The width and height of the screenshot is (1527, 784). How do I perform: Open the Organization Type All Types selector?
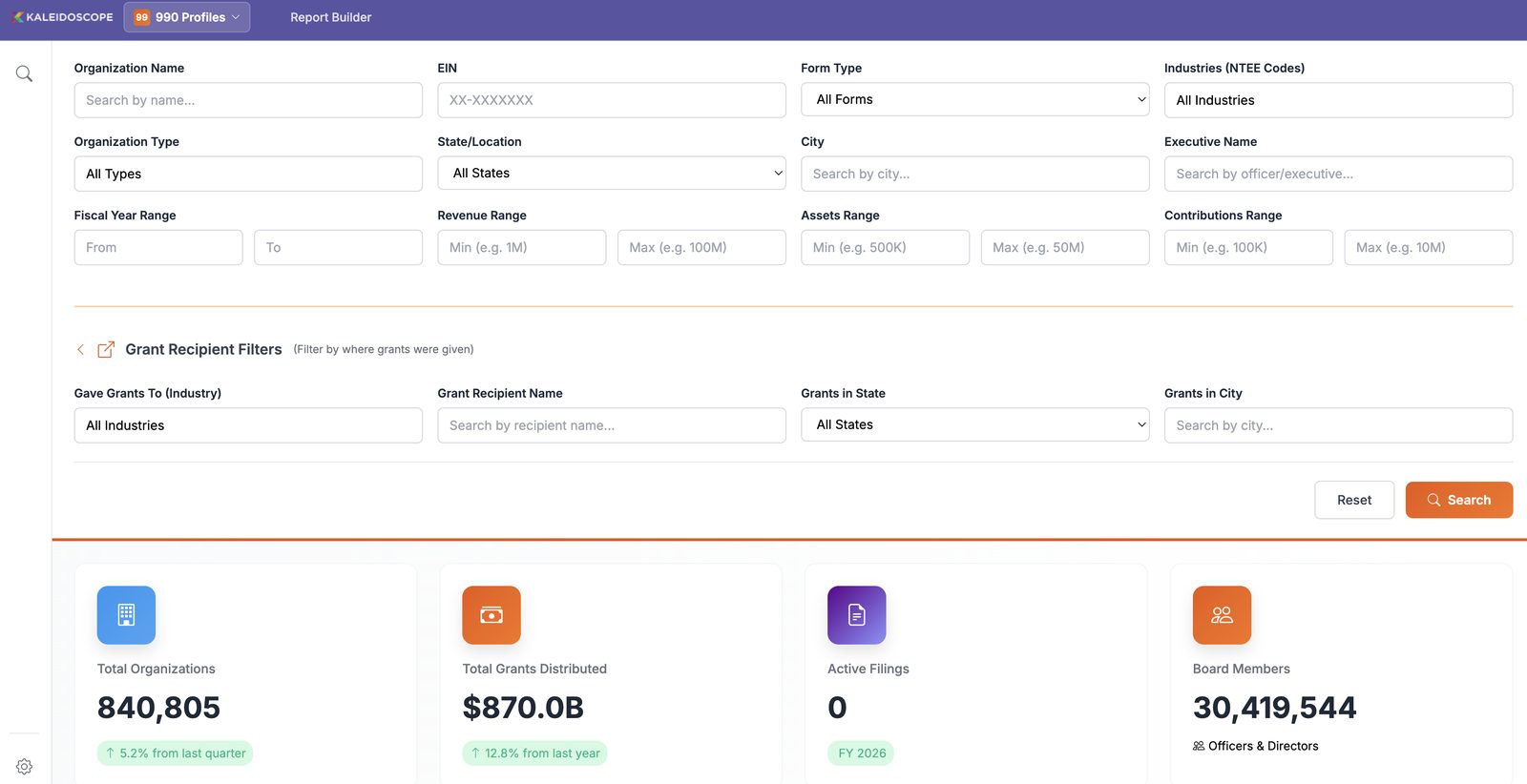(x=248, y=174)
